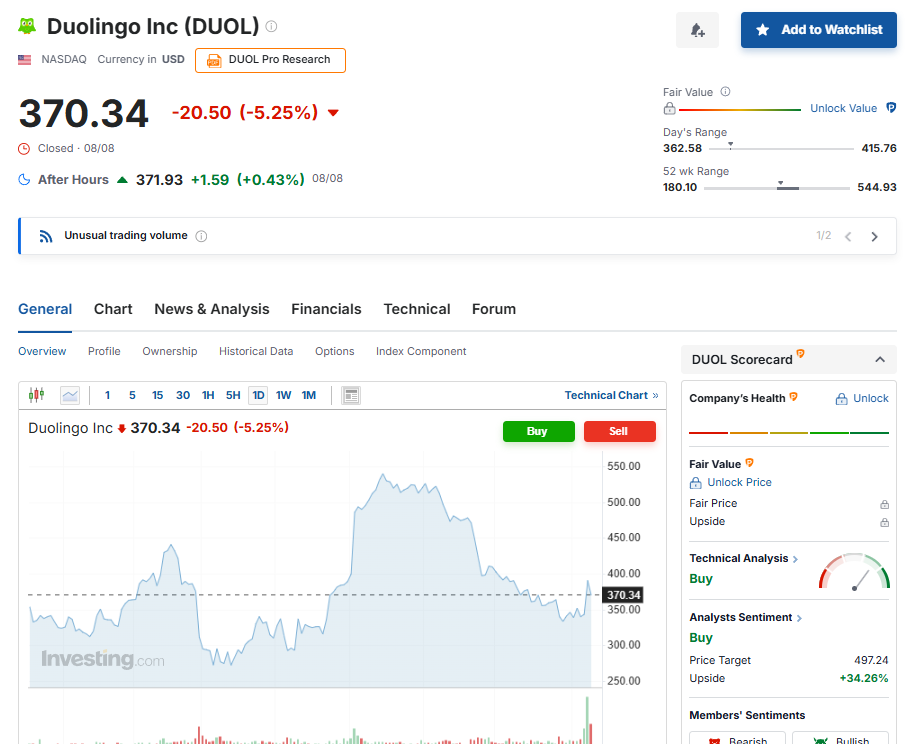This screenshot has height=744, width=913.
Task: Open the Index Component subtab
Action: [421, 351]
